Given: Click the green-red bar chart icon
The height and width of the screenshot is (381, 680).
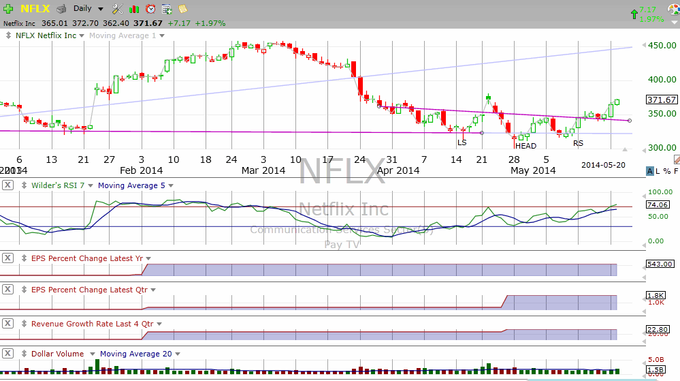Looking at the screenshot, I should point(134,9).
